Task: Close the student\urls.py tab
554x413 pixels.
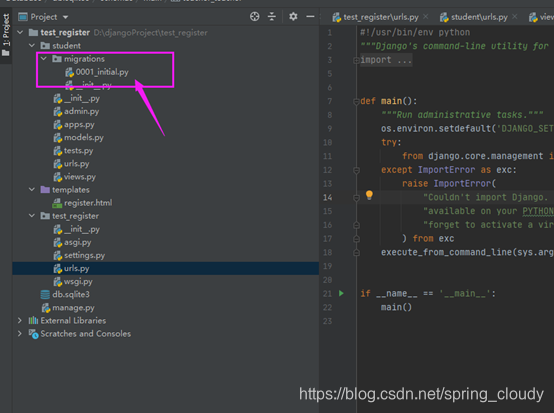Action: point(514,17)
